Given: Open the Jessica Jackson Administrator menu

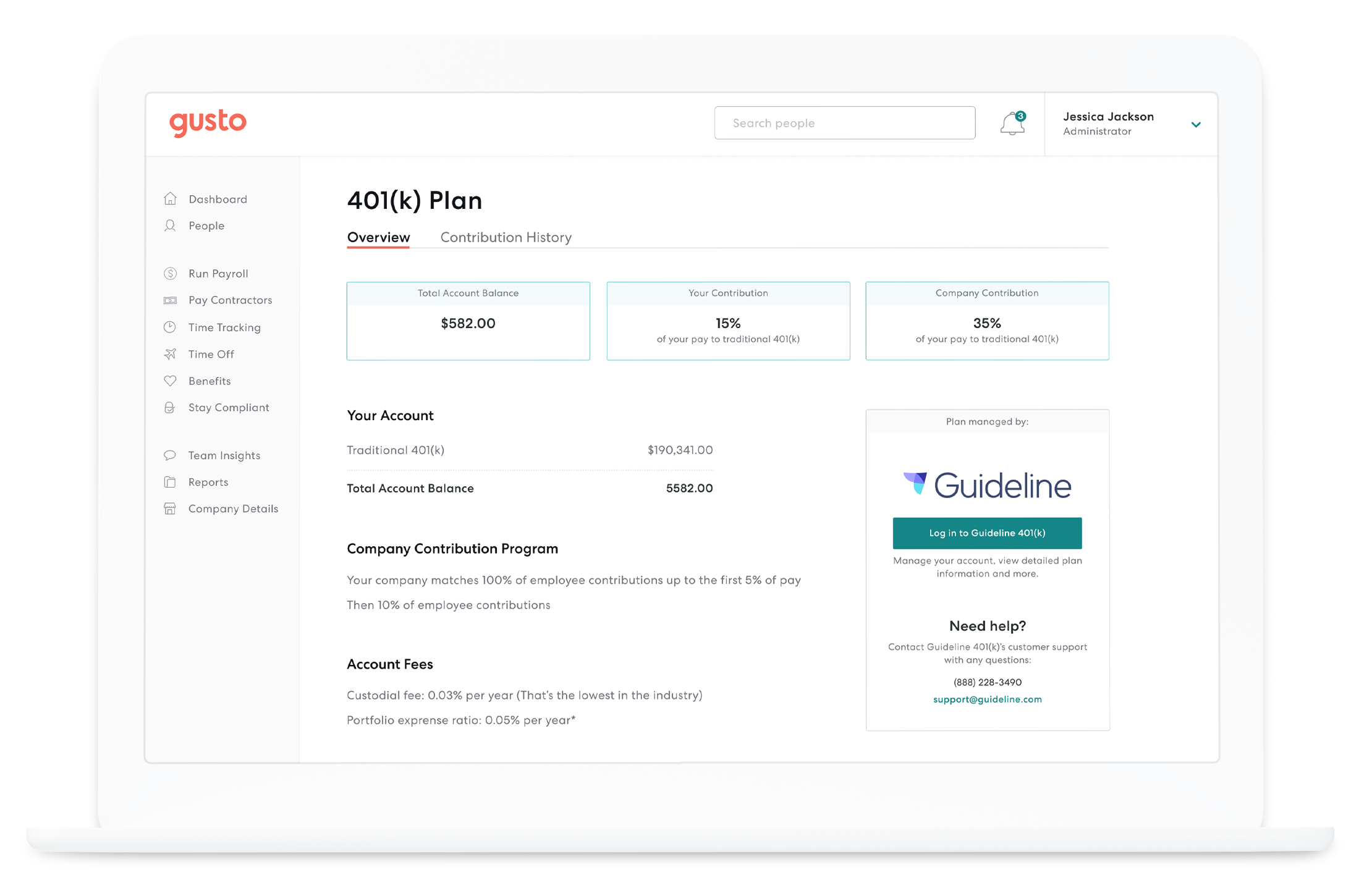Looking at the screenshot, I should pos(1108,124).
